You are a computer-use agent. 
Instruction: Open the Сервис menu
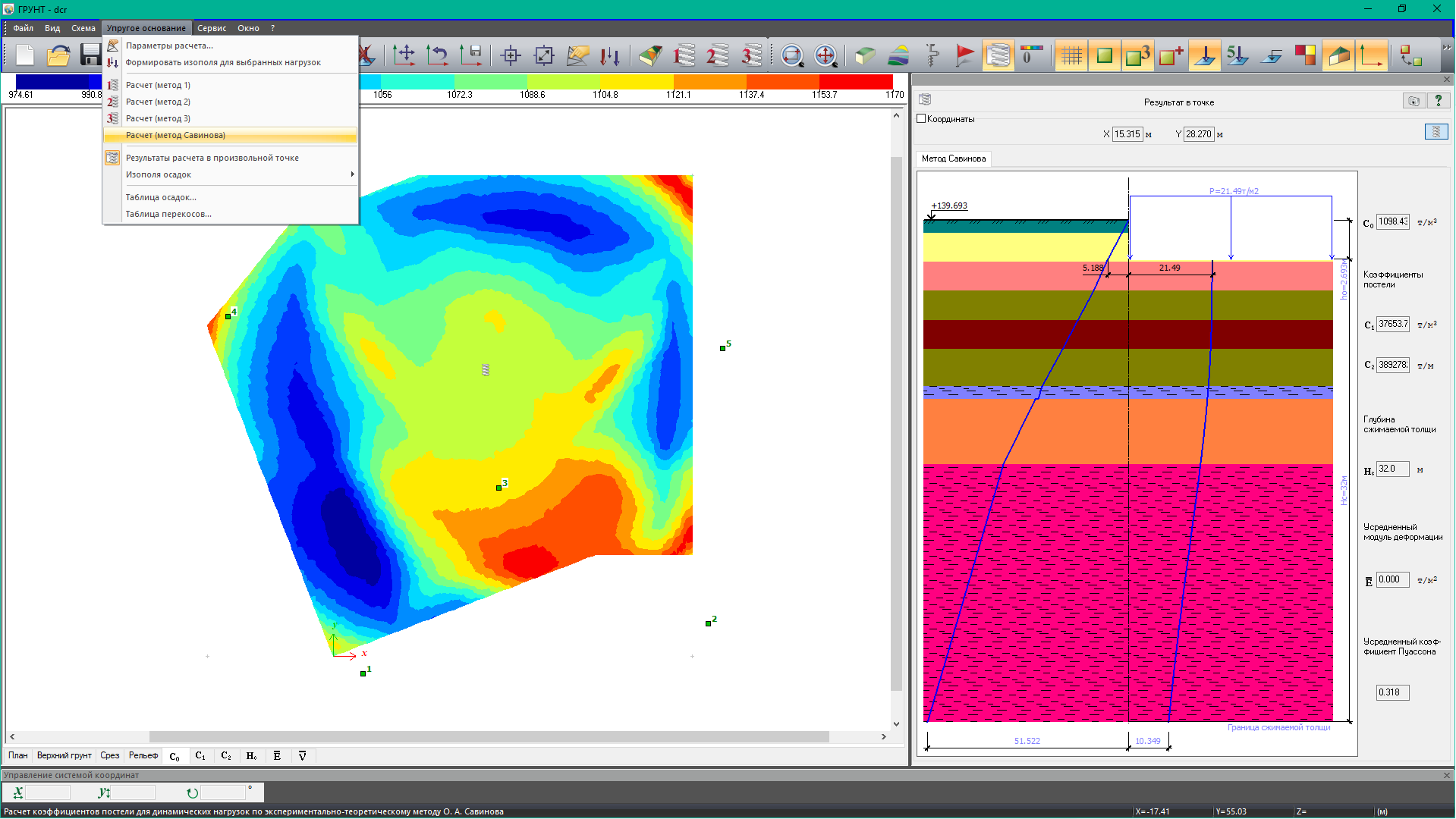point(212,28)
